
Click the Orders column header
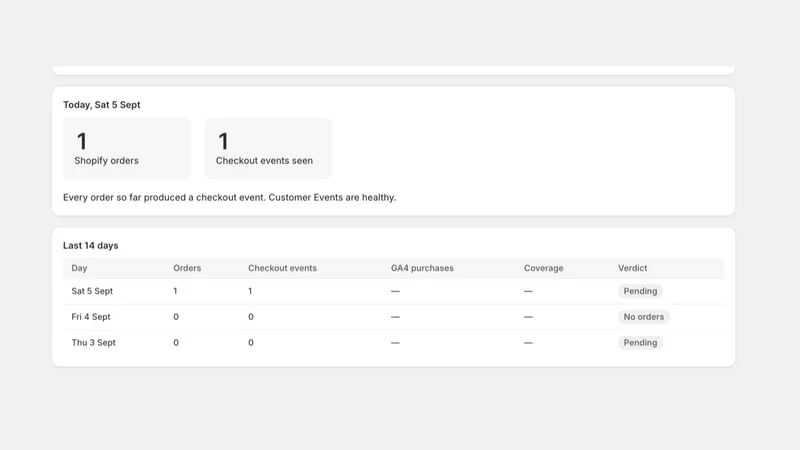tap(187, 268)
